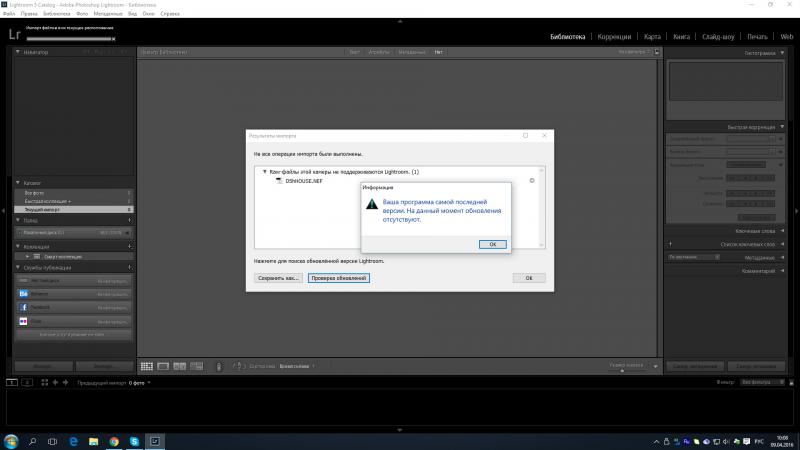The height and width of the screenshot is (450, 800).
Task: Click OK in the import results dialog
Action: pyautogui.click(x=529, y=278)
